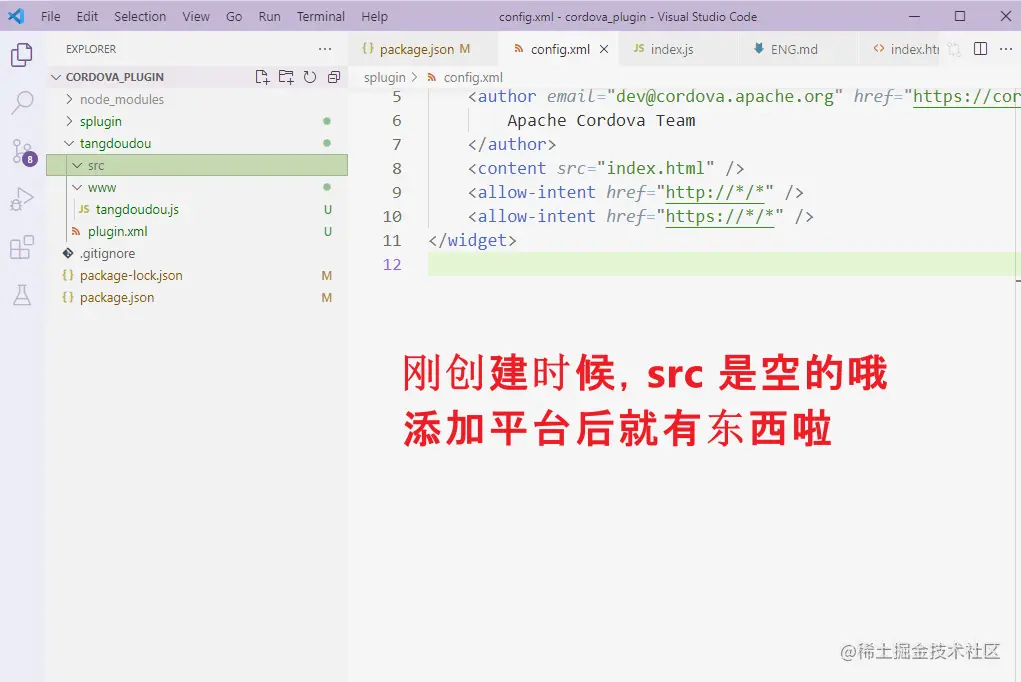
Task: Maximize the VS Code window
Action: click(x=960, y=16)
